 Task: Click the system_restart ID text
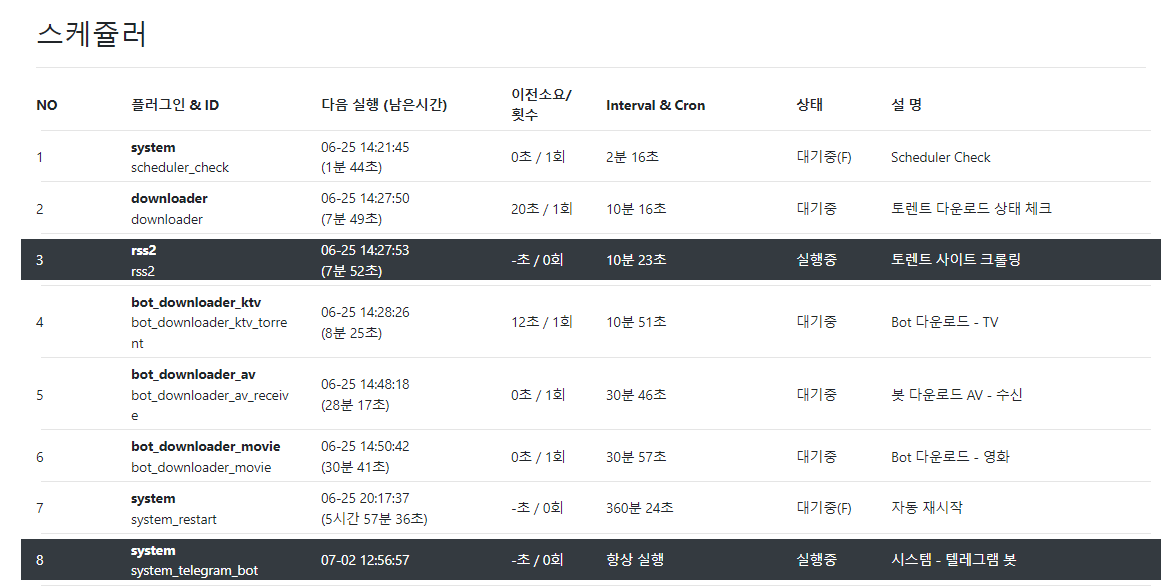tap(174, 520)
